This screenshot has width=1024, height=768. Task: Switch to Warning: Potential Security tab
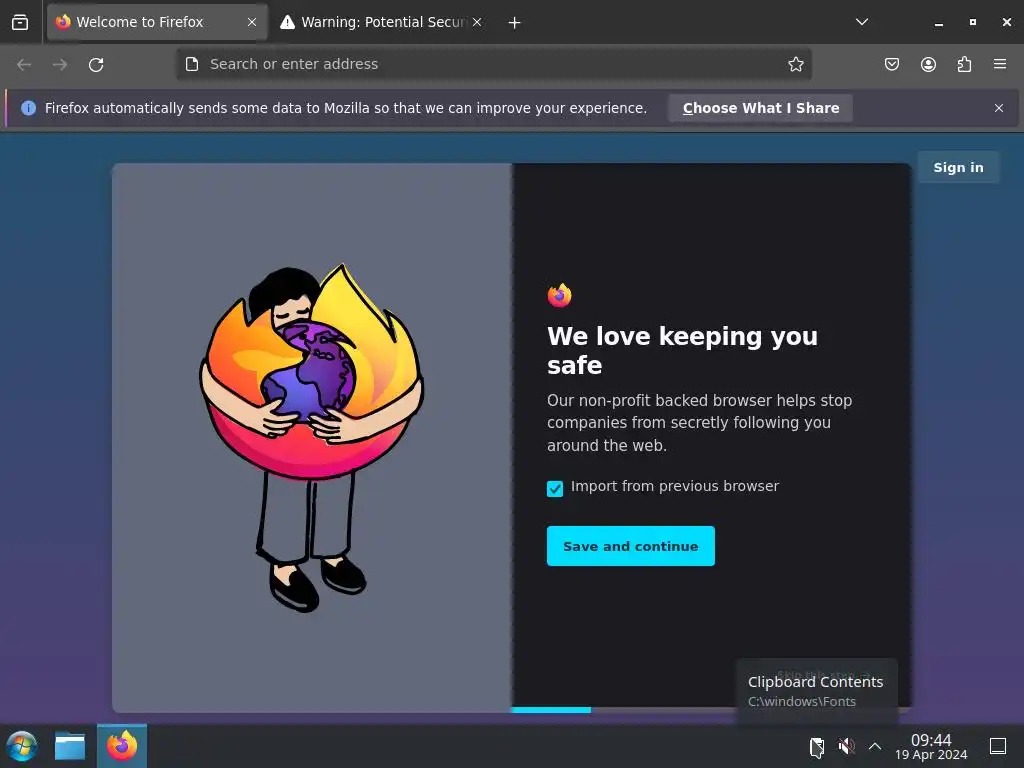tap(382, 22)
